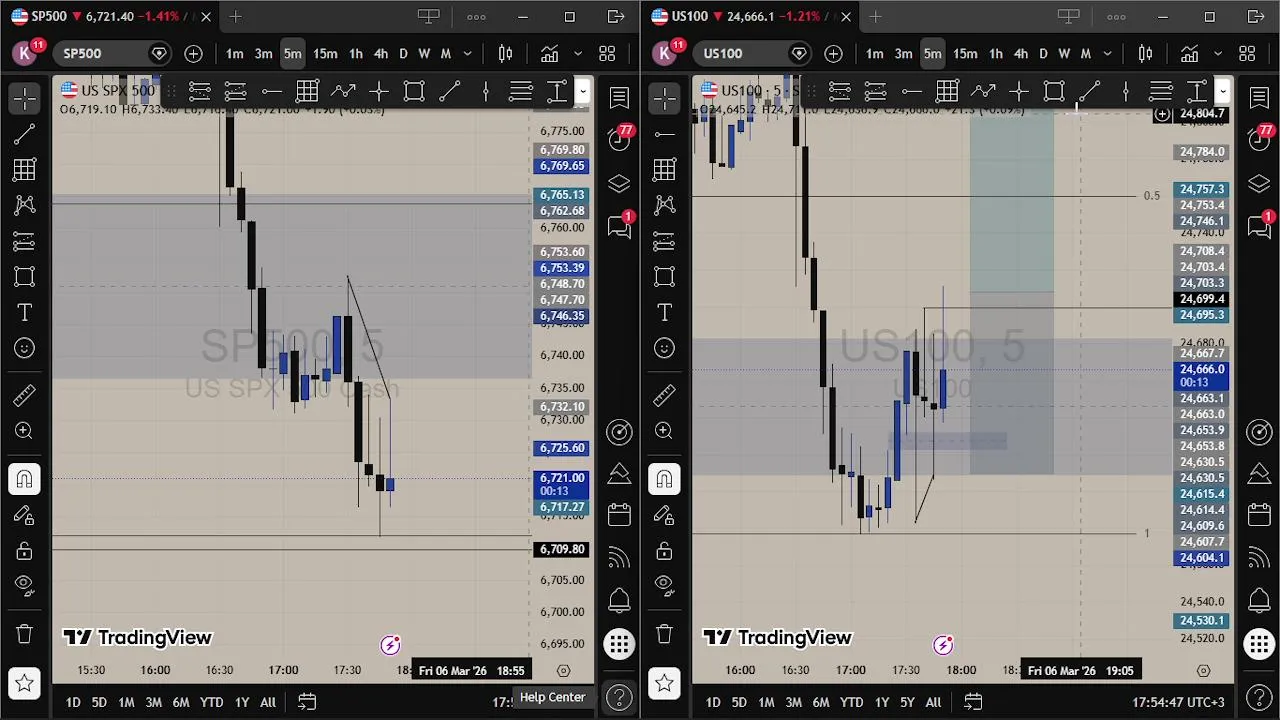Open SP500 symbol search box
Screen dimensions: 1280x720
(x=114, y=54)
